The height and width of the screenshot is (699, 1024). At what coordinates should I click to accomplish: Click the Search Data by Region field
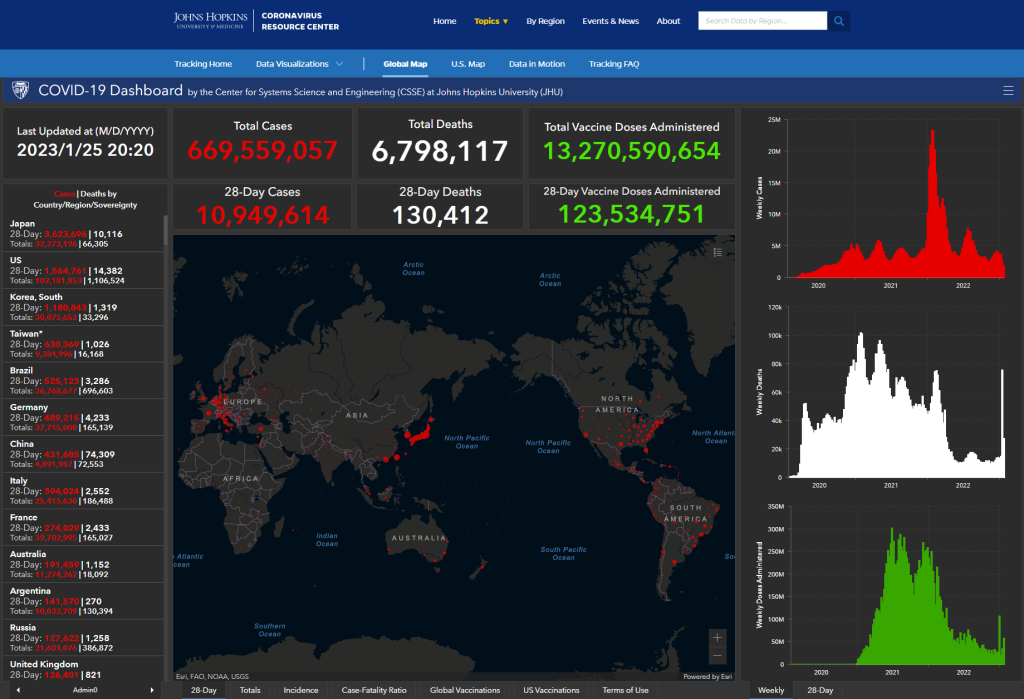tap(762, 21)
